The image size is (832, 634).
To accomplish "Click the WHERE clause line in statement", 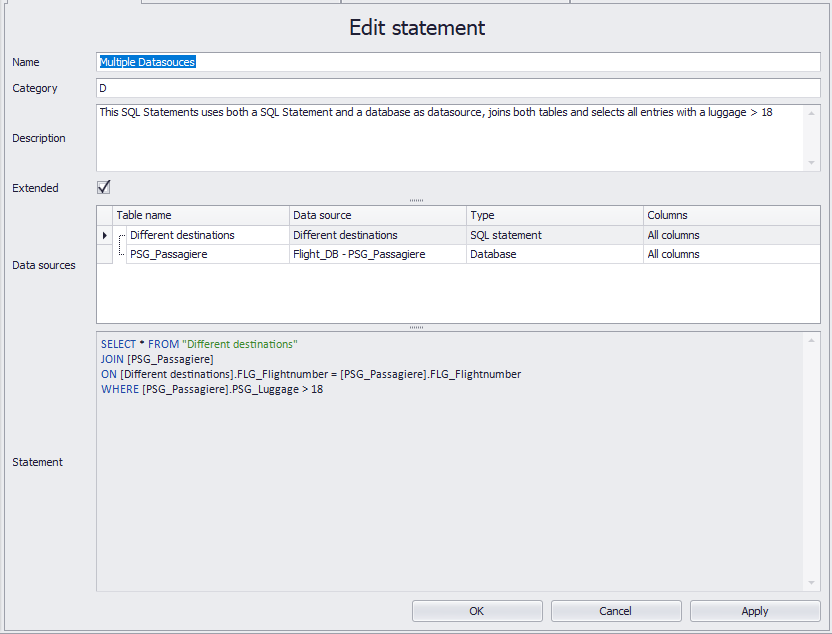I will tap(212, 389).
